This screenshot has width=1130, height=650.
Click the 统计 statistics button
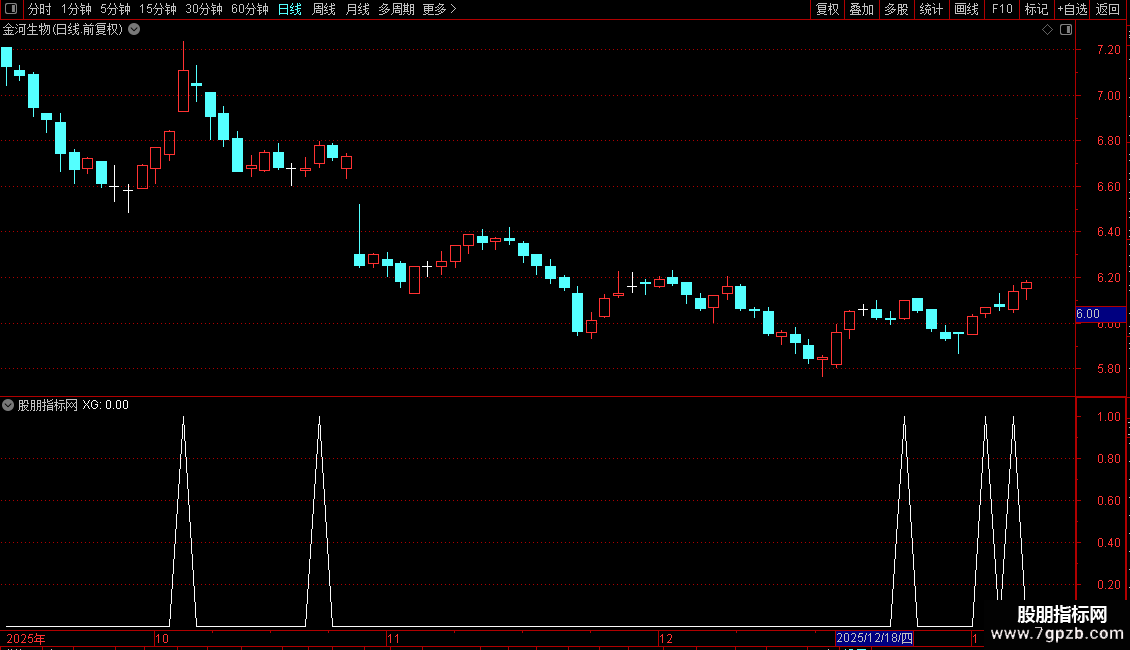click(931, 9)
